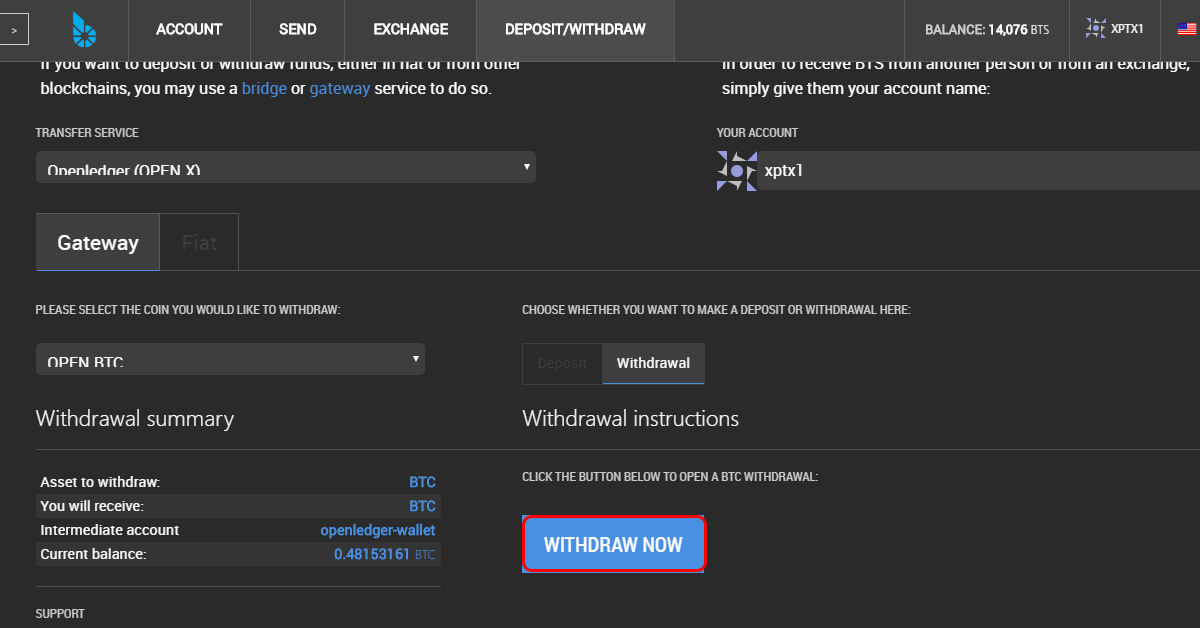
Task: Switch to the Fiat tab
Action: (x=199, y=242)
